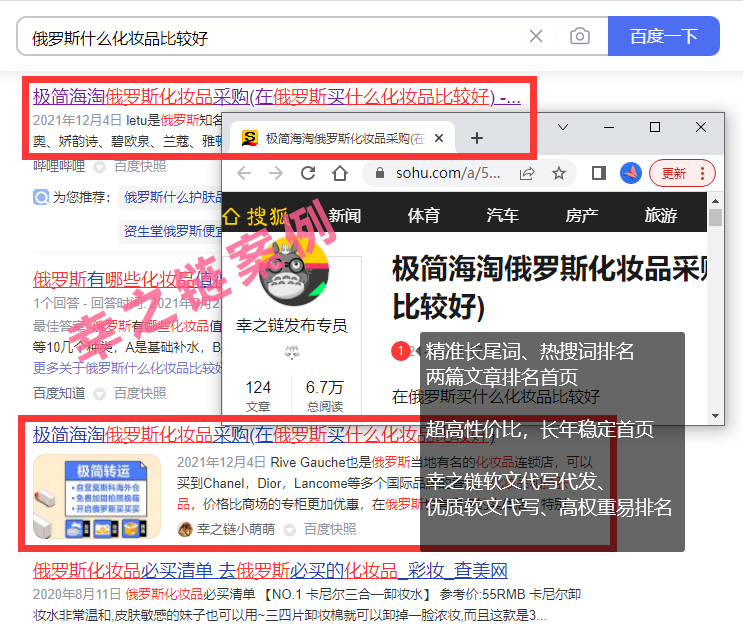Screen dimensions: 743x629
Task: Click the 极简转运 result thumbnail image
Action: coord(97,496)
